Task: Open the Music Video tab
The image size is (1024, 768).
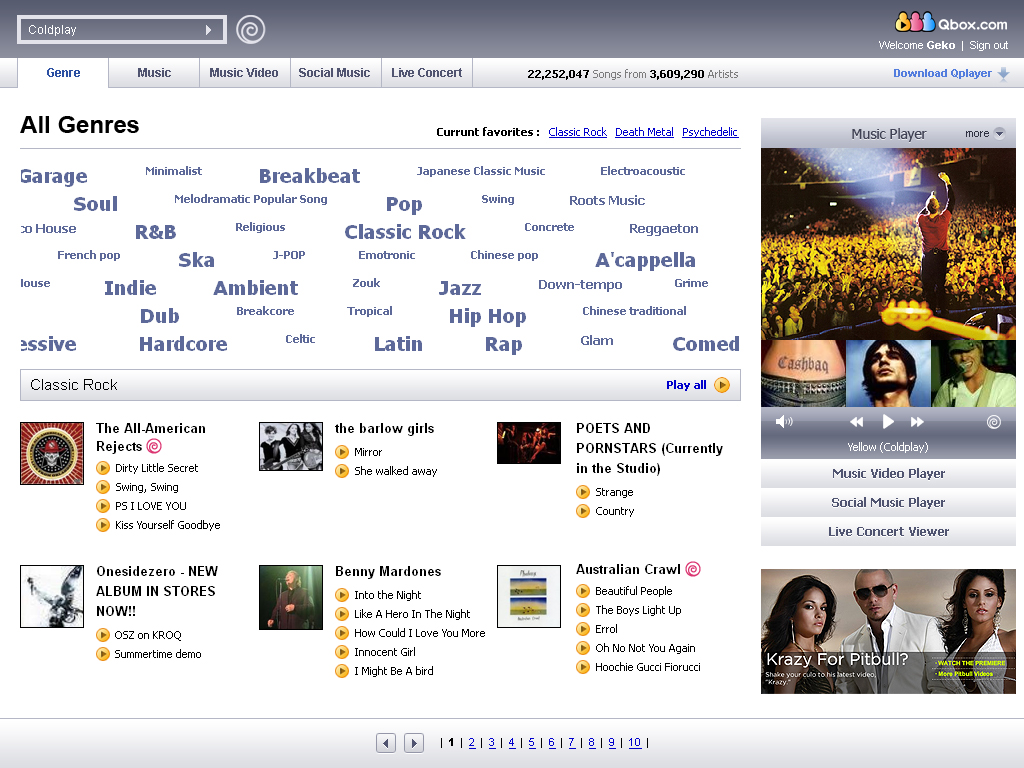Action: pyautogui.click(x=244, y=72)
